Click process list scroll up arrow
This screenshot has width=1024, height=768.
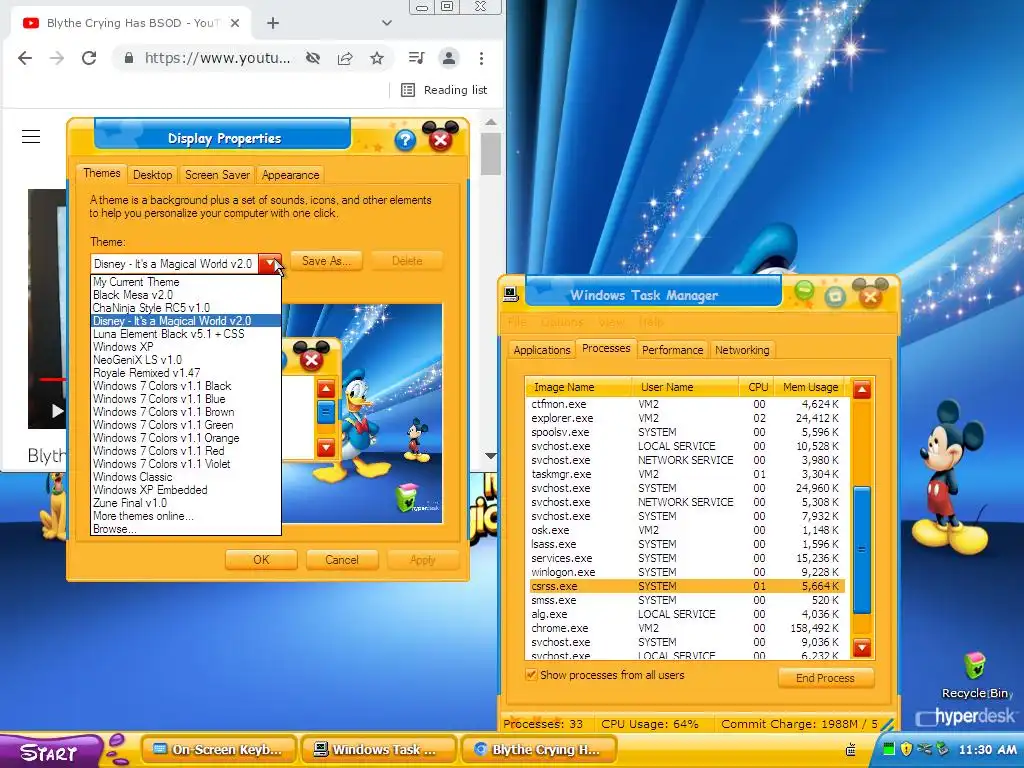861,391
